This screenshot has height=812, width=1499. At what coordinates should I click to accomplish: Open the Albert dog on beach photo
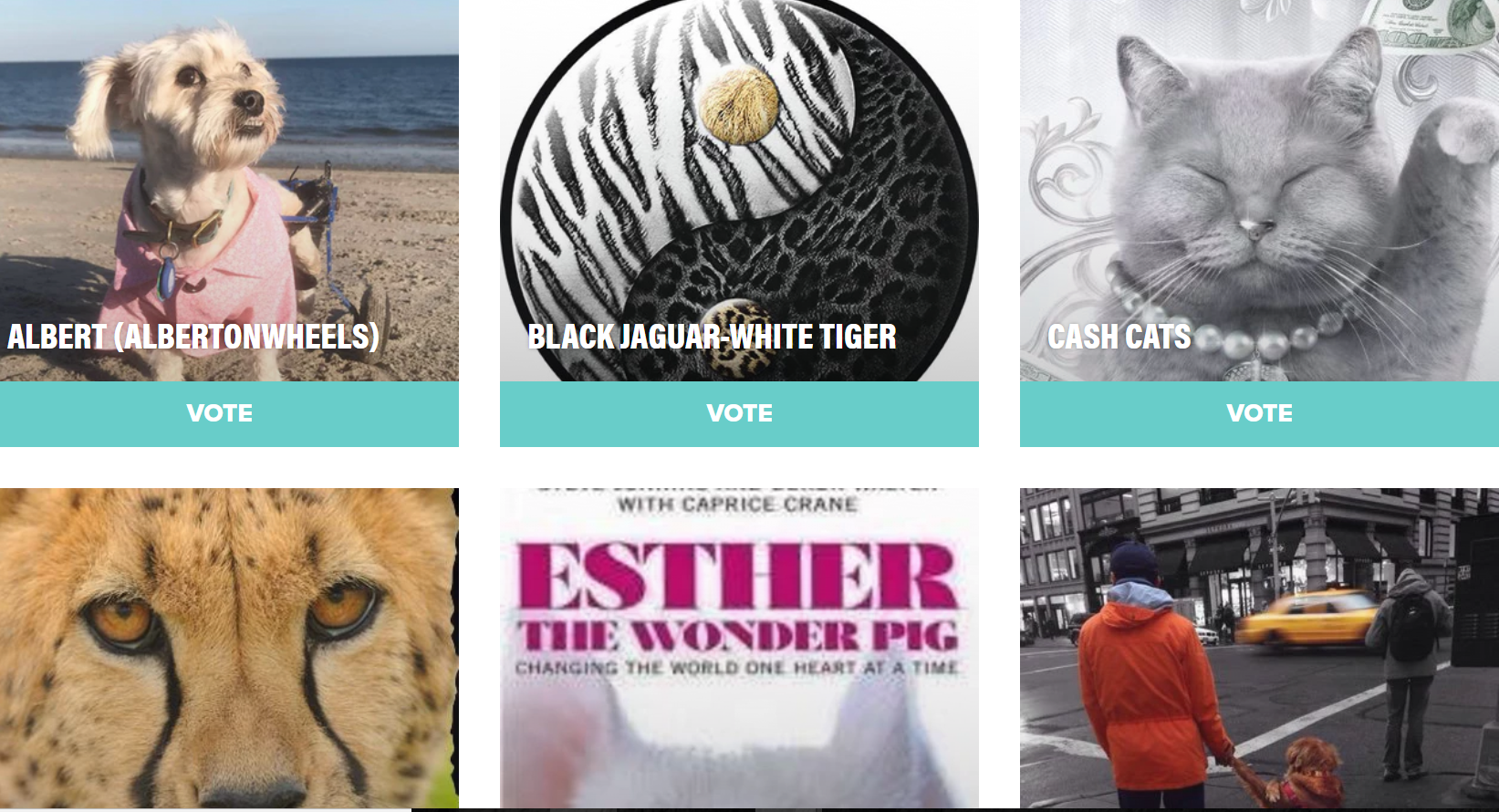[x=229, y=191]
